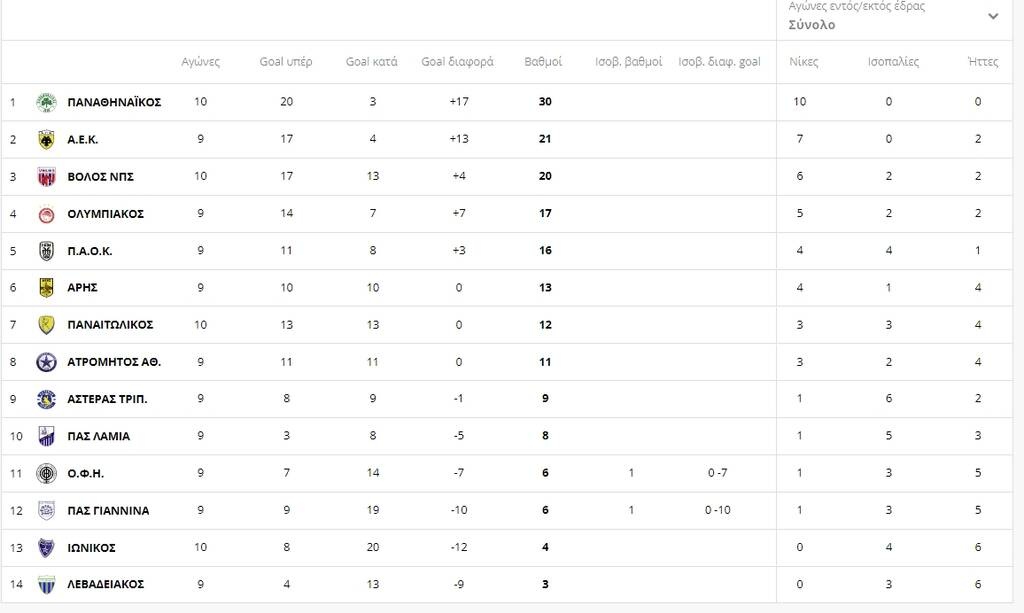Viewport: 1024px width, 613px height.
Task: Click the ΠΑΣ ΛΑΜΙΑ table row name
Action: 98,436
